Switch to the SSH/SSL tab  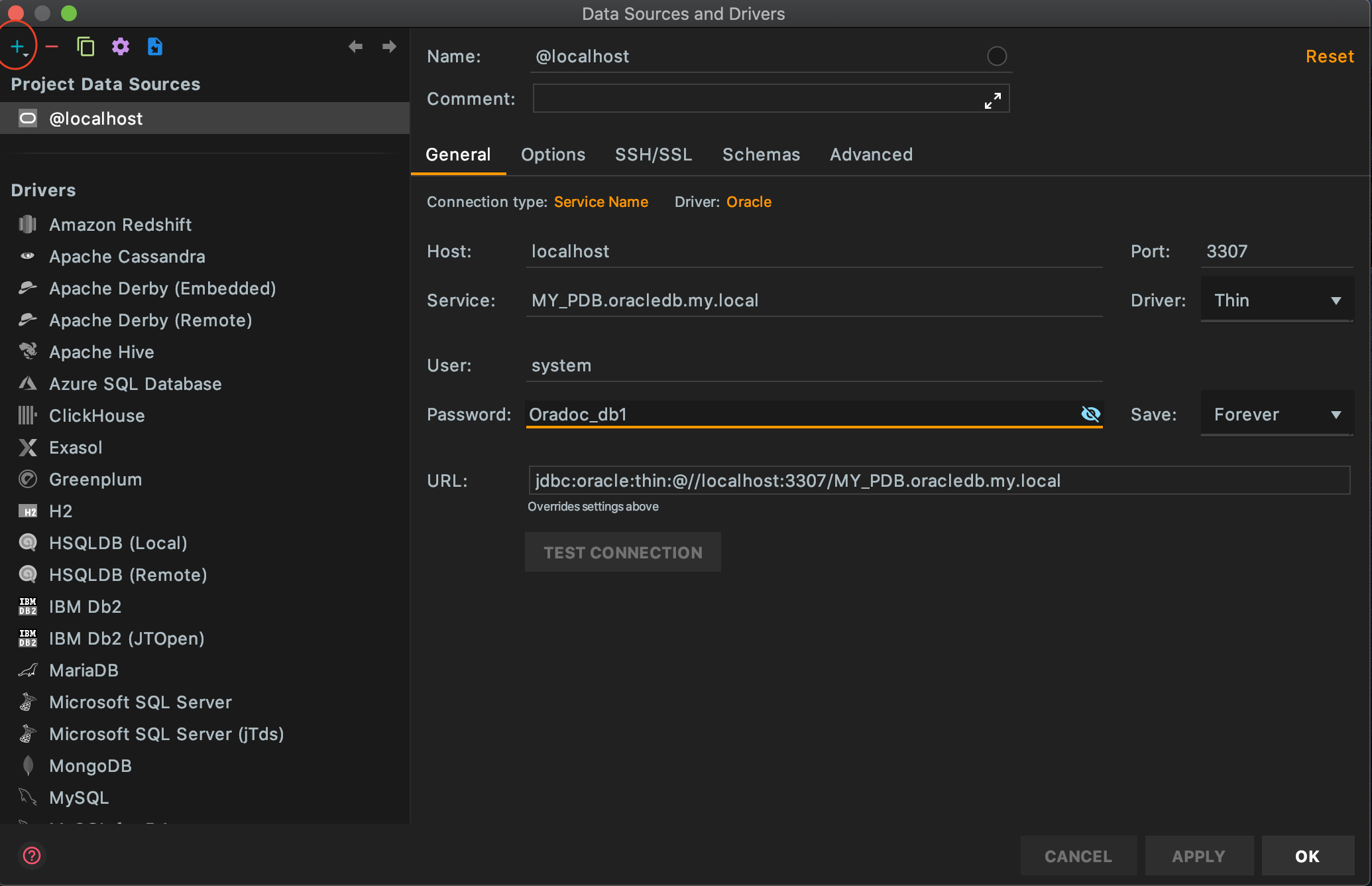[653, 155]
